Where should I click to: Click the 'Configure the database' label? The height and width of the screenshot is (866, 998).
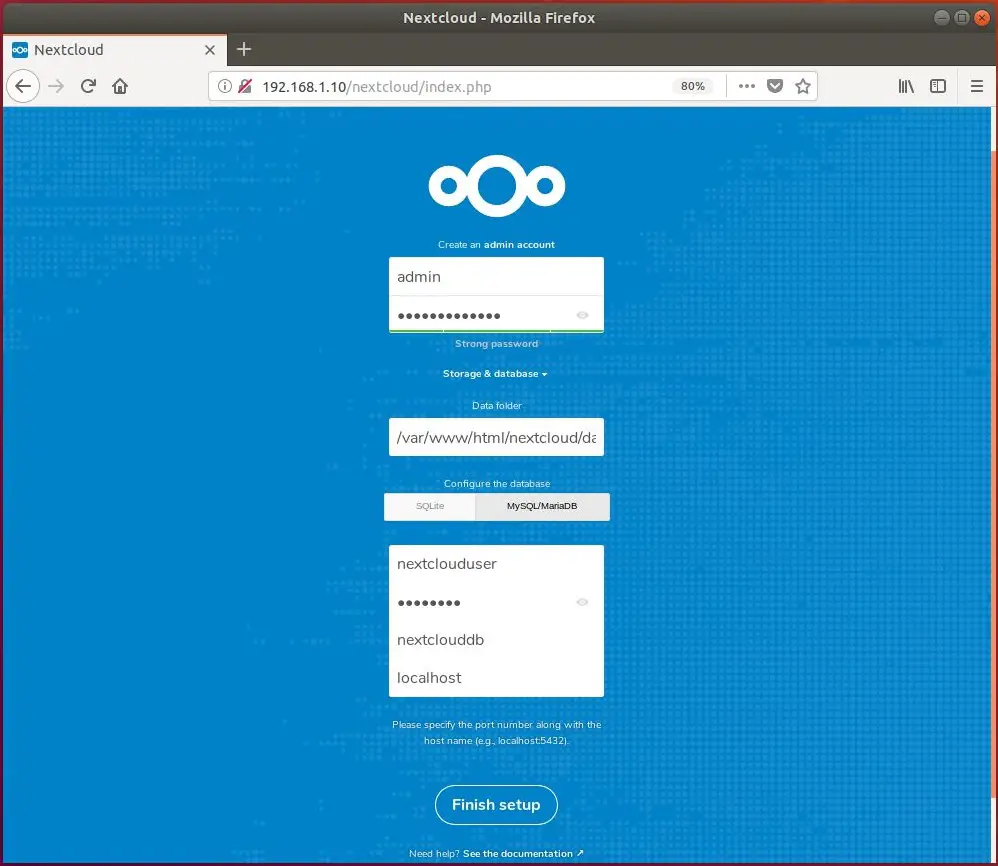click(x=497, y=484)
